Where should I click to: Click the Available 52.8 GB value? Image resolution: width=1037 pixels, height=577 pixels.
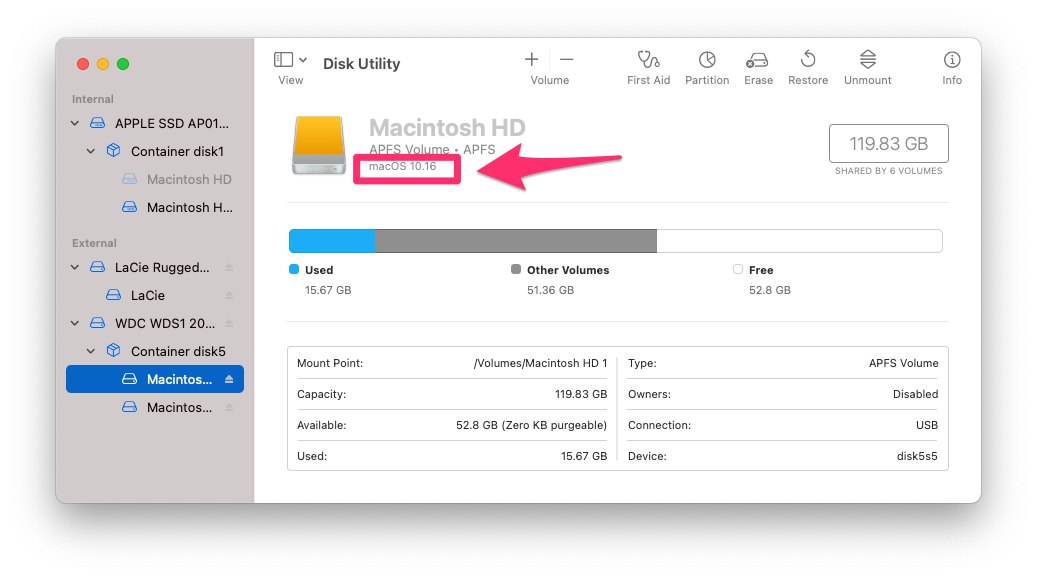531,425
